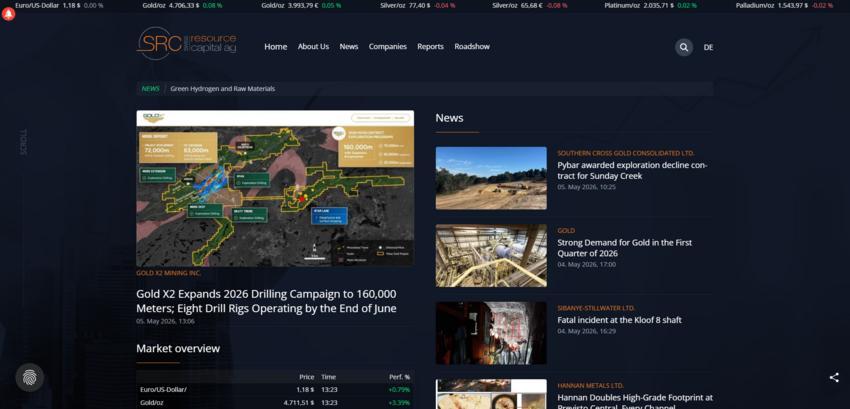Open Hannan Doubles High-Grade Footprint article

[x=635, y=401]
